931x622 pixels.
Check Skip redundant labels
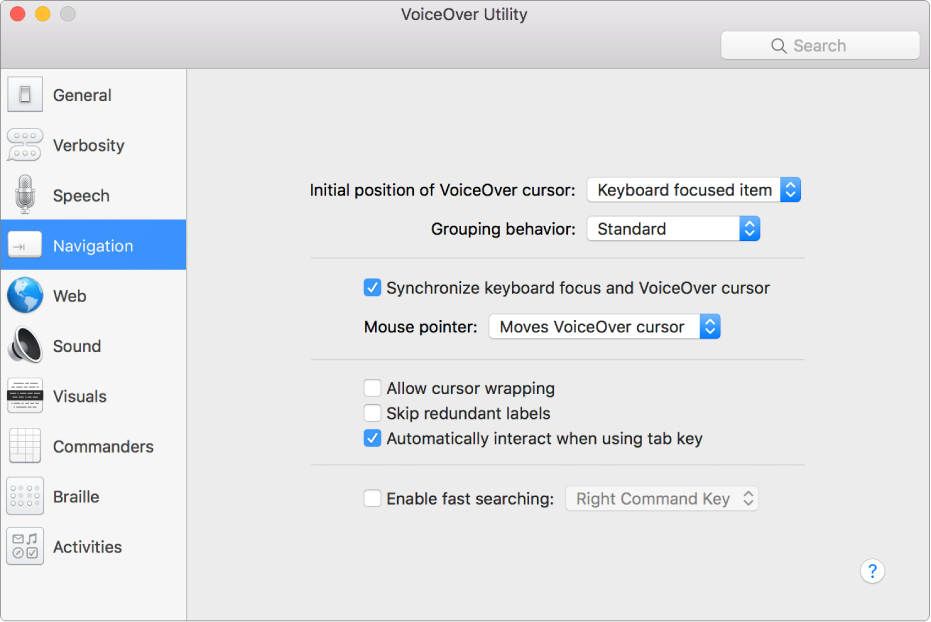[372, 413]
